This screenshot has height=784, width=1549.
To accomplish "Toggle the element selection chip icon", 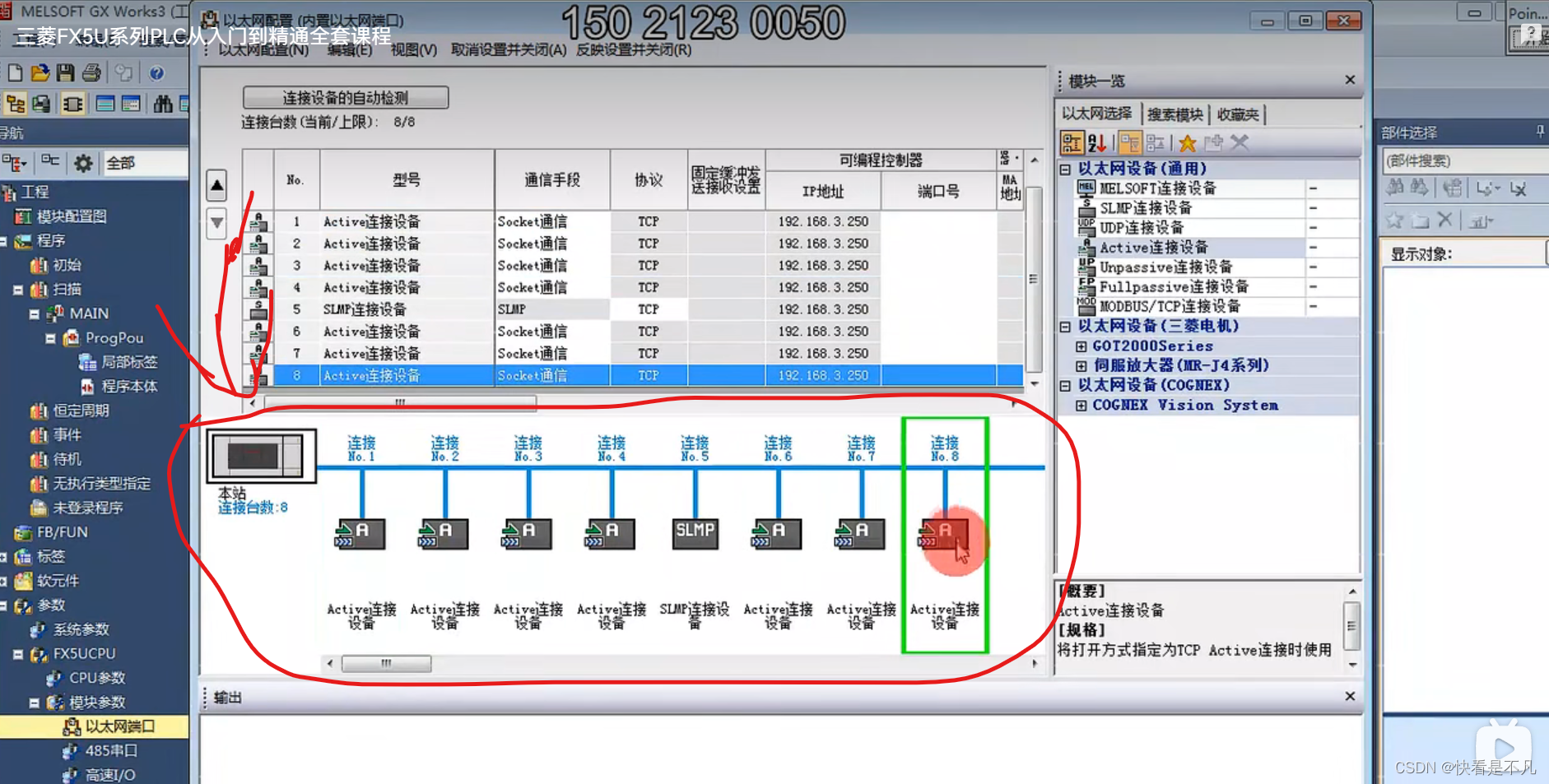I will tap(72, 104).
